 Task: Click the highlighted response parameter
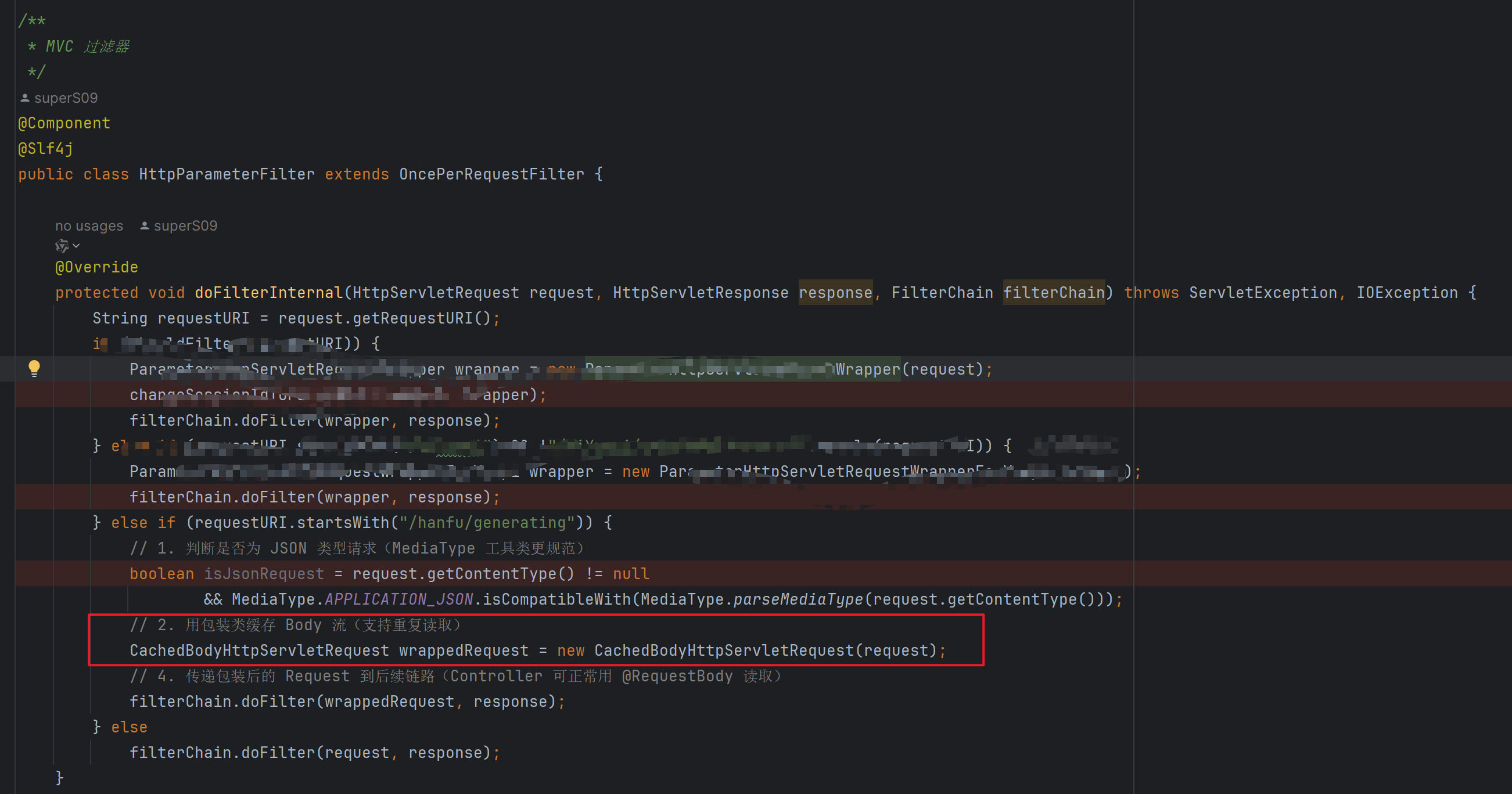[x=835, y=293]
